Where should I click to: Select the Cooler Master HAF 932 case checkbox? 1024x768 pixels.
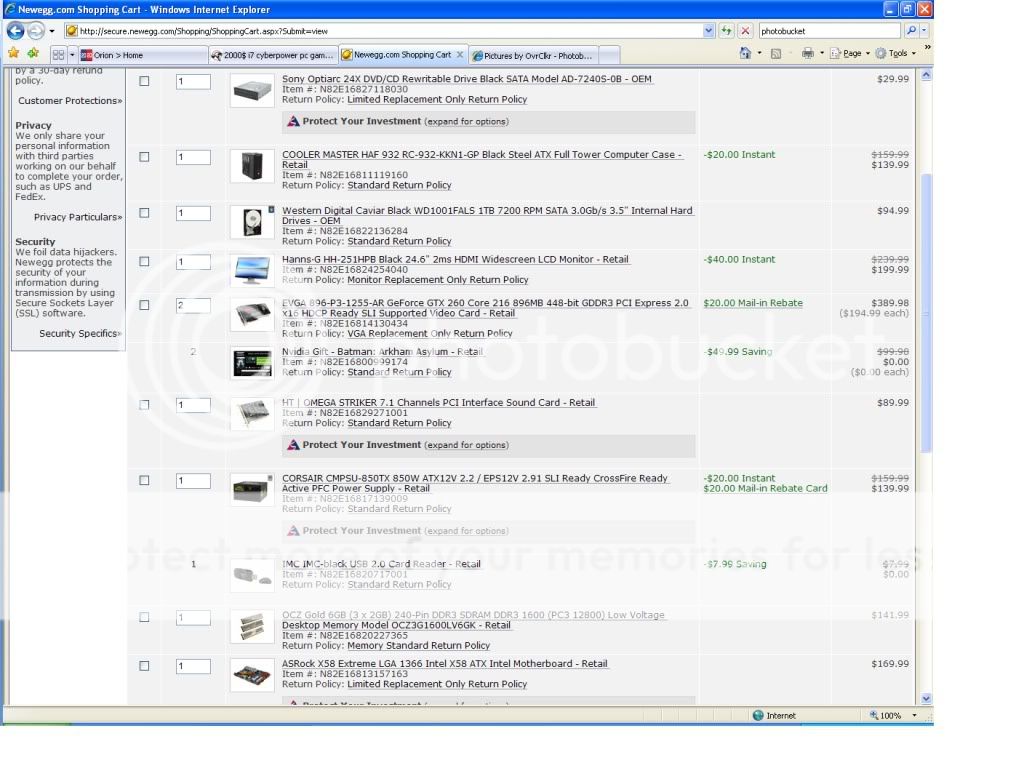coord(144,157)
